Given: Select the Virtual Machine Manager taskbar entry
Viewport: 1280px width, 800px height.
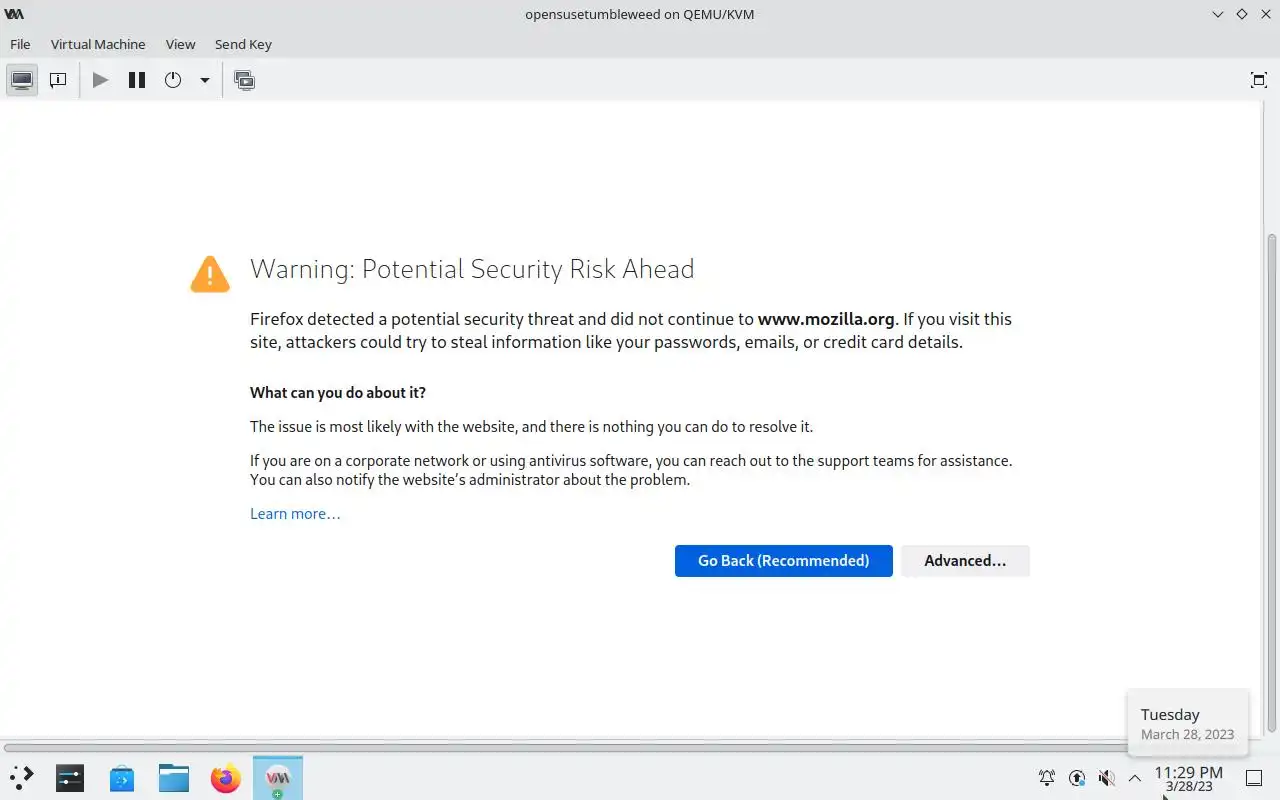Looking at the screenshot, I should coord(278,777).
